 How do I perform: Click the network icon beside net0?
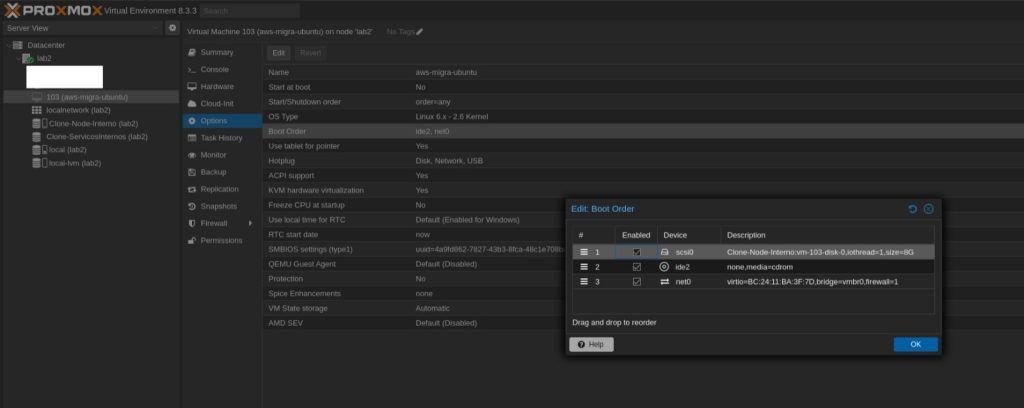[664, 282]
